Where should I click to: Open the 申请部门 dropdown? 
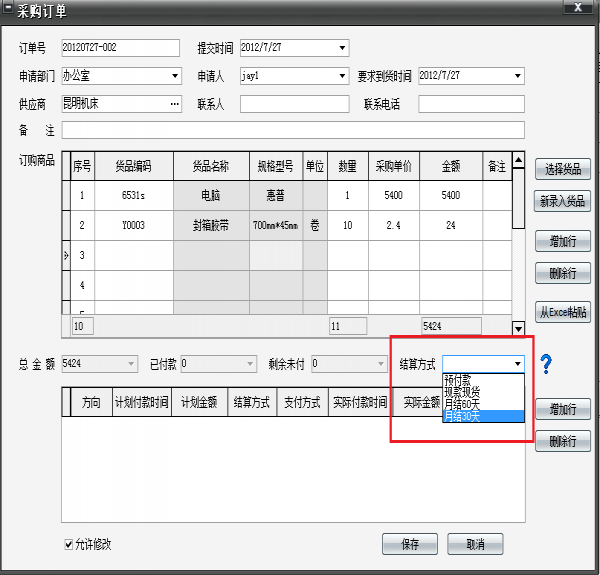(175, 75)
